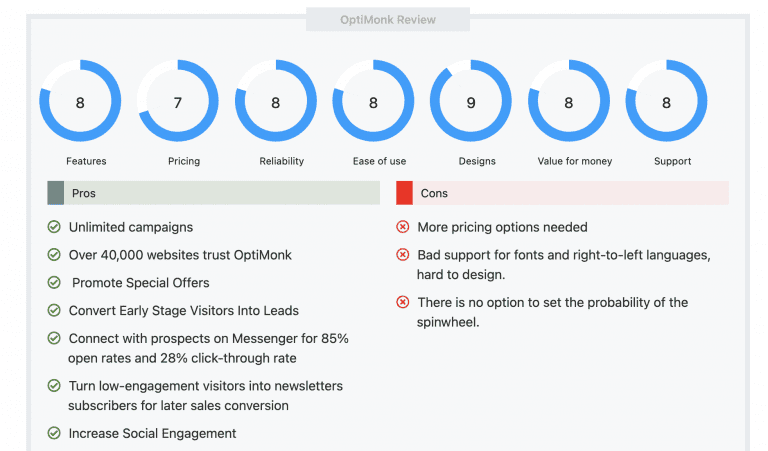Click the Features score ring showing 8
This screenshot has width=768, height=451.
point(80,101)
